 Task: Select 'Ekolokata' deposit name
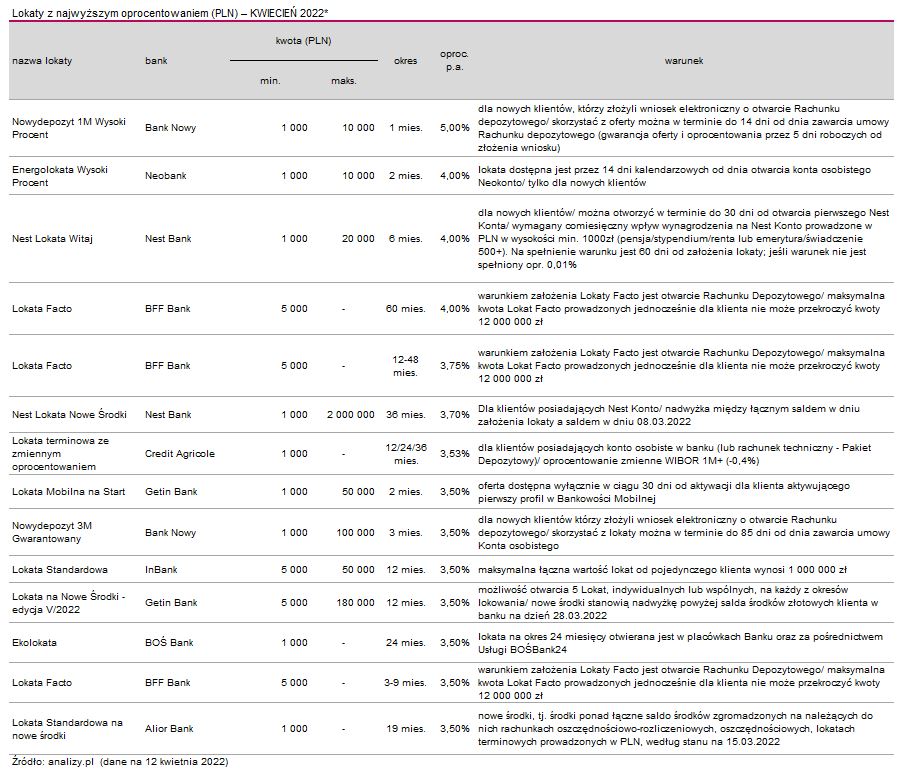pyautogui.click(x=34, y=643)
